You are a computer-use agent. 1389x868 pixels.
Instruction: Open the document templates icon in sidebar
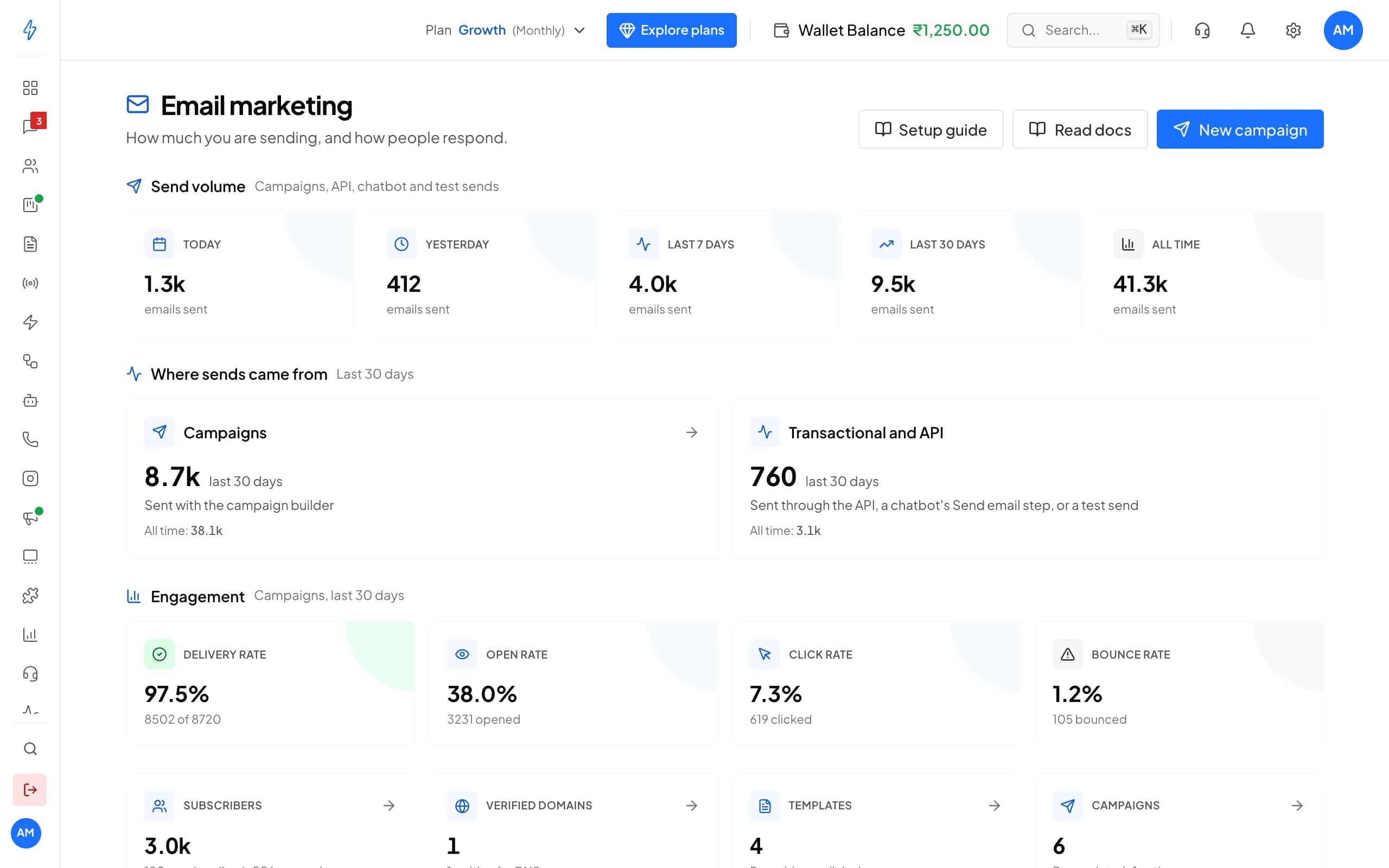click(30, 244)
